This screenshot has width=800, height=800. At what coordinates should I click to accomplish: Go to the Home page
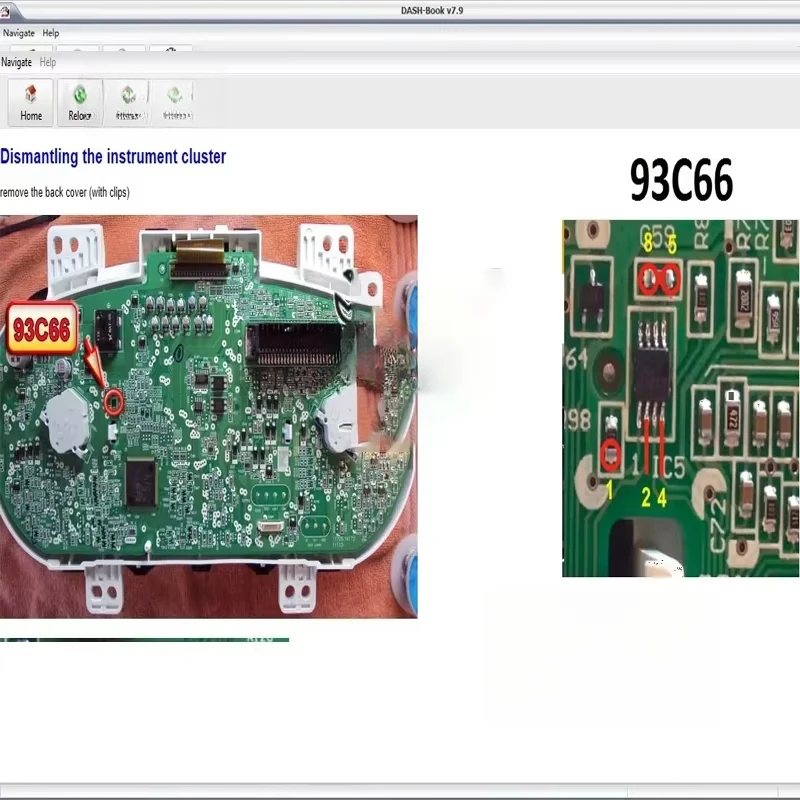(x=31, y=102)
